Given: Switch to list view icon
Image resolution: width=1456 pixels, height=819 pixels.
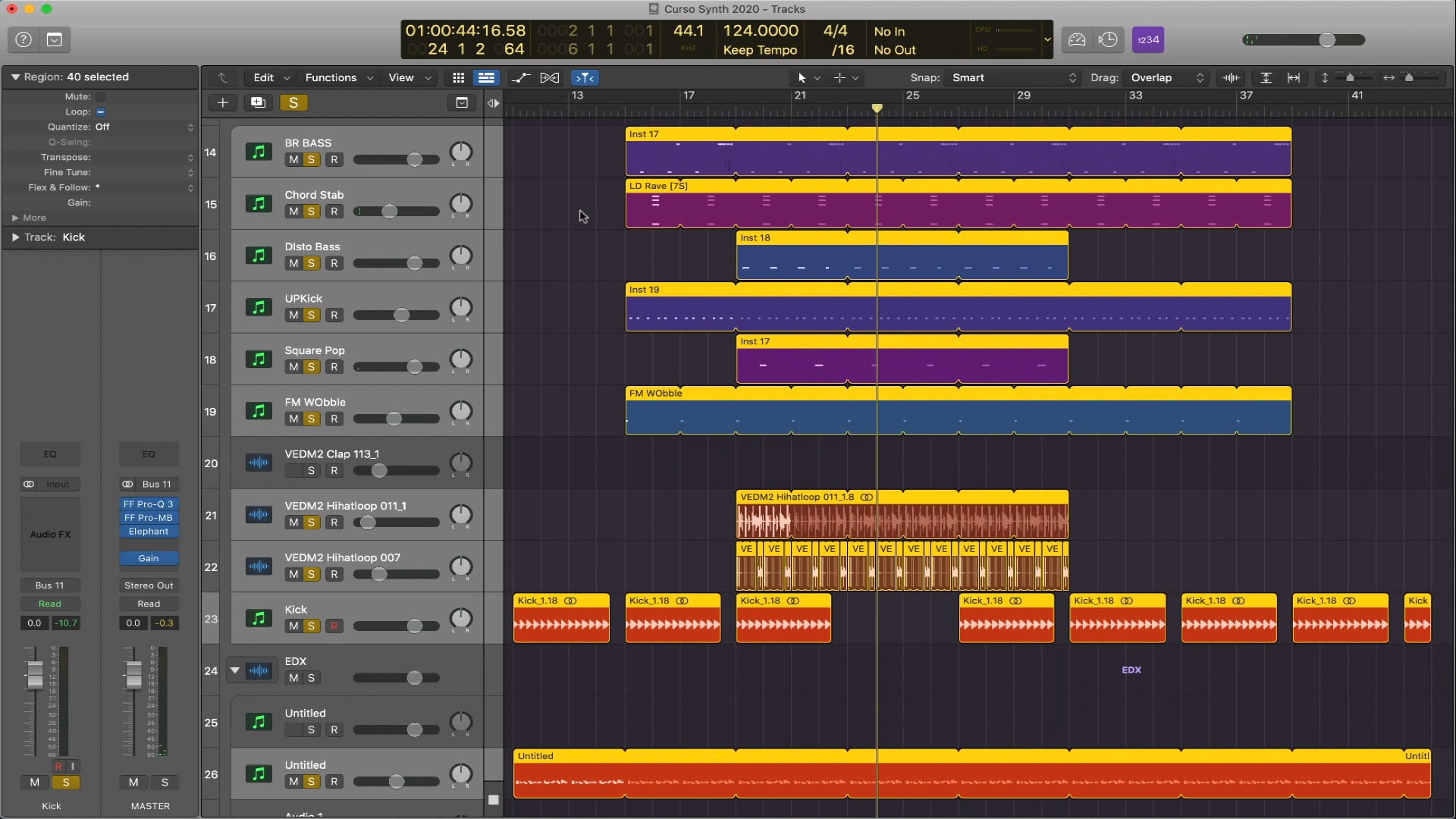Looking at the screenshot, I should click(x=486, y=77).
